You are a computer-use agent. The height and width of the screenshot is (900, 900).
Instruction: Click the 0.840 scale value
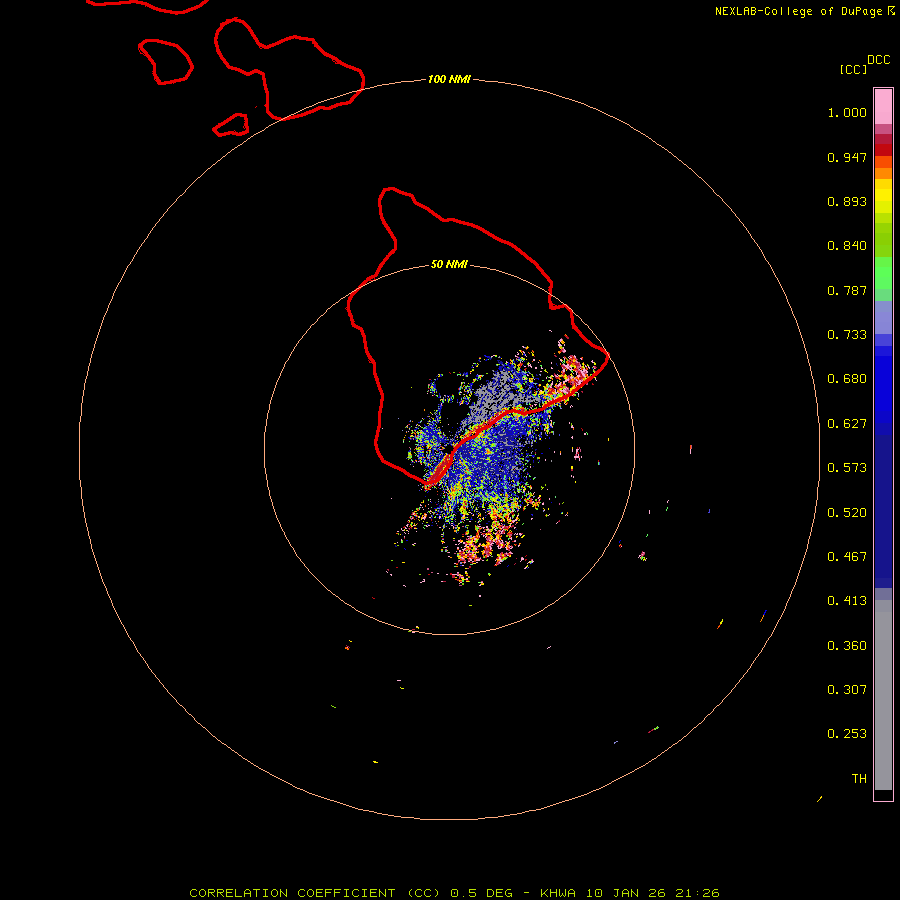tap(847, 246)
